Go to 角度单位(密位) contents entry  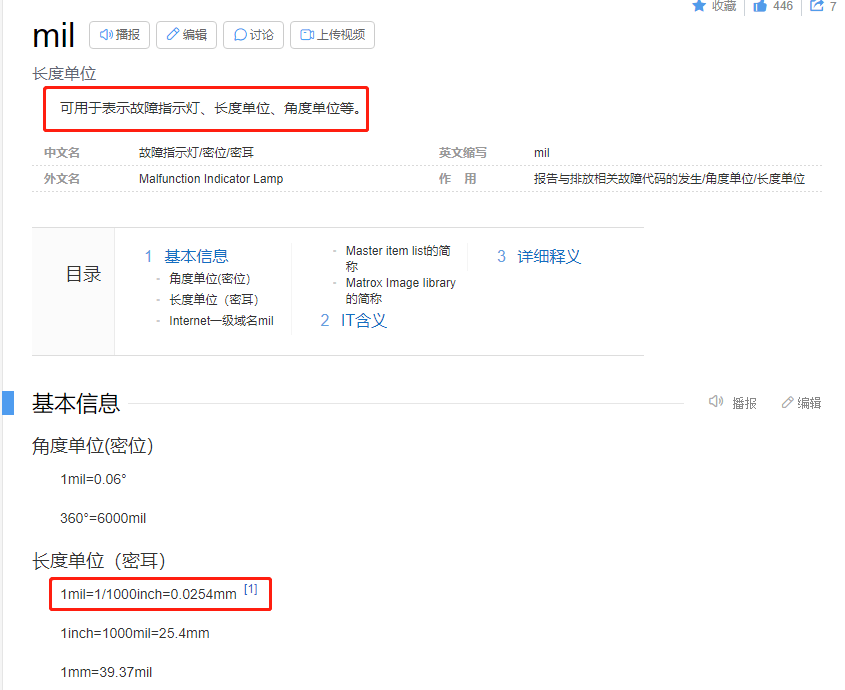click(x=209, y=279)
